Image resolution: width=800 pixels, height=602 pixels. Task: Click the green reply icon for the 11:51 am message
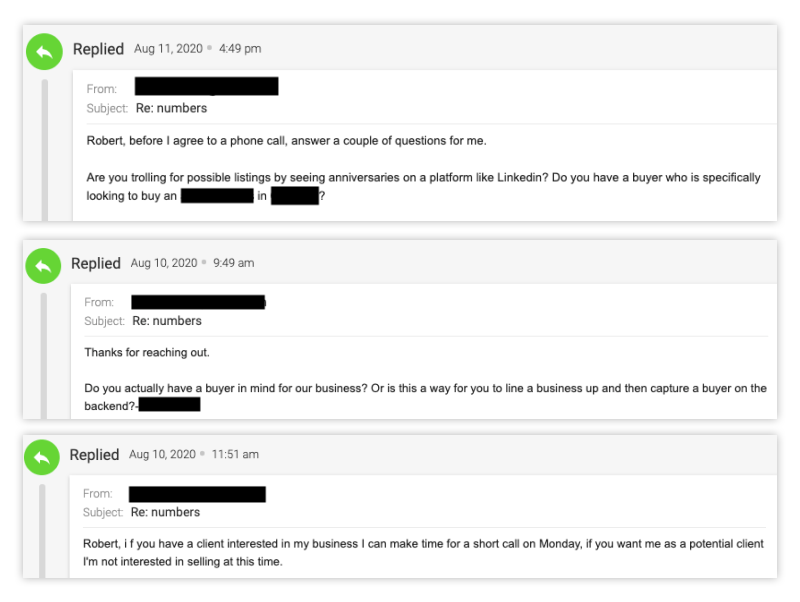click(42, 456)
